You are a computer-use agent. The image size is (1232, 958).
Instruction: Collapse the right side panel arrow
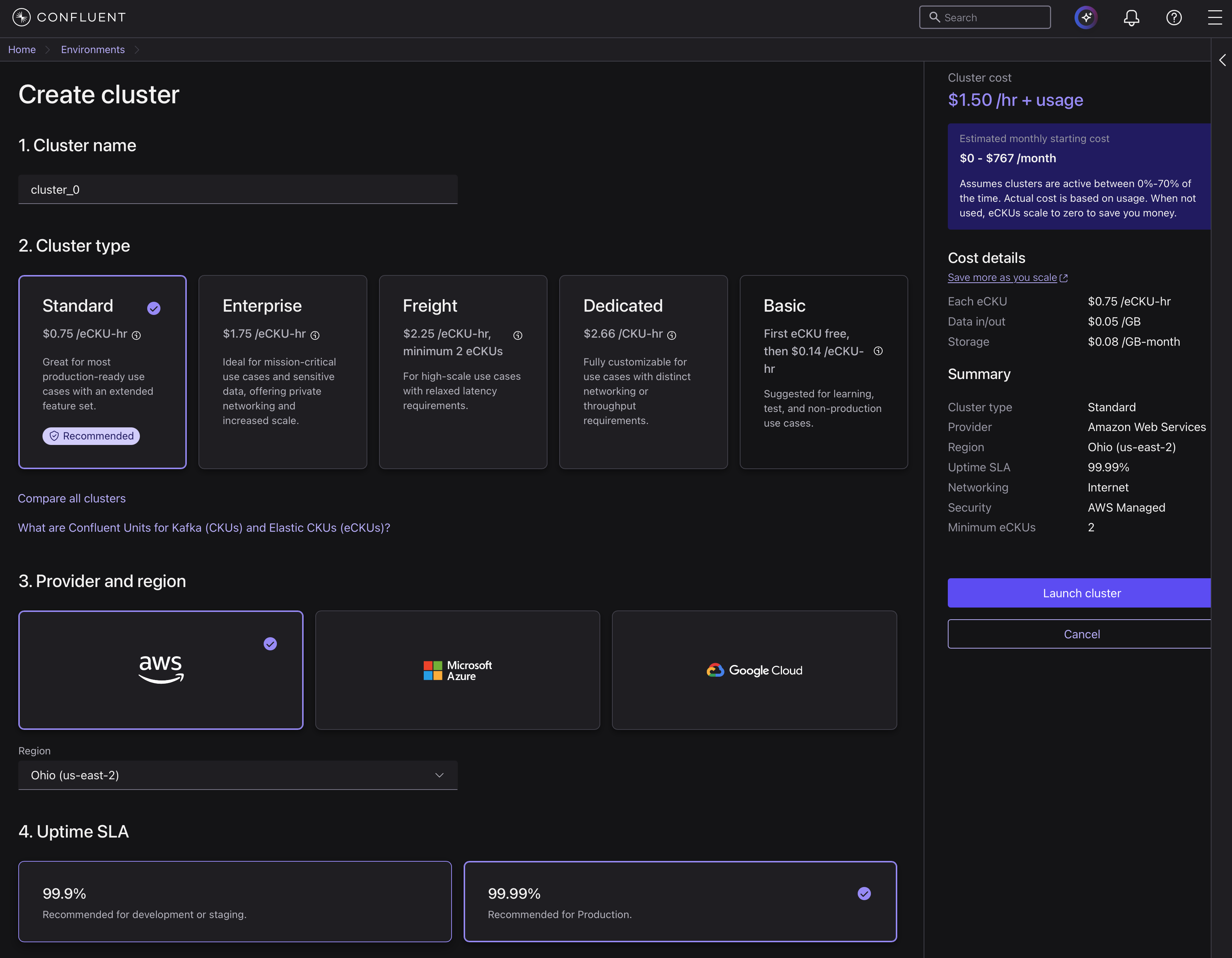[1222, 60]
